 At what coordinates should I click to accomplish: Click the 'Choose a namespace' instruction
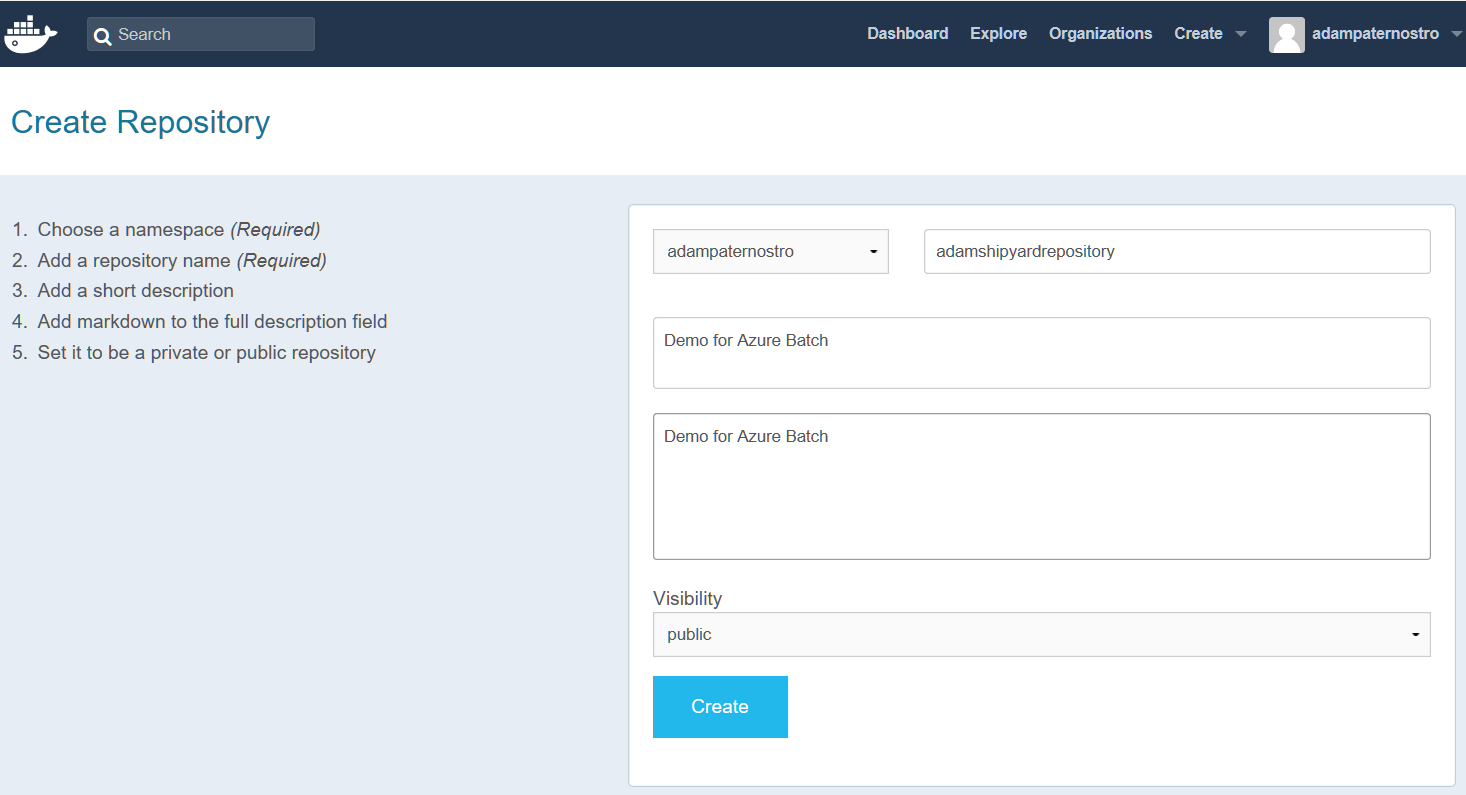coord(179,229)
